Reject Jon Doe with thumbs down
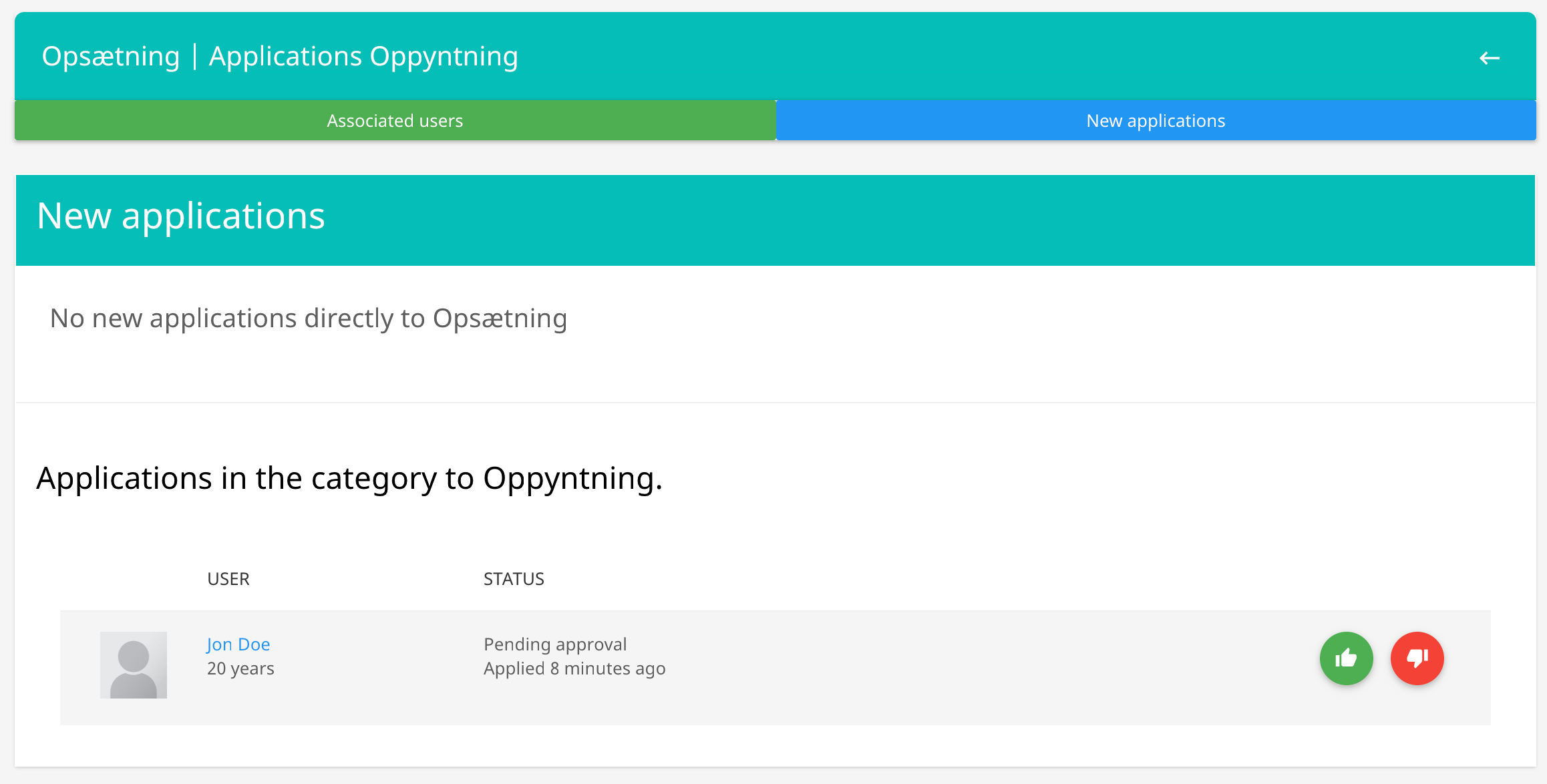This screenshot has height=784, width=1547. click(1417, 658)
